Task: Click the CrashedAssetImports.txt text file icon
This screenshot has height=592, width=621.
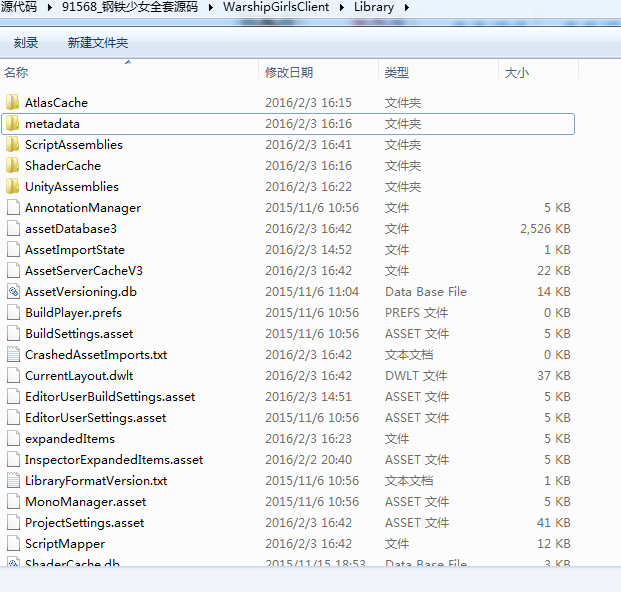Action: pyautogui.click(x=13, y=355)
